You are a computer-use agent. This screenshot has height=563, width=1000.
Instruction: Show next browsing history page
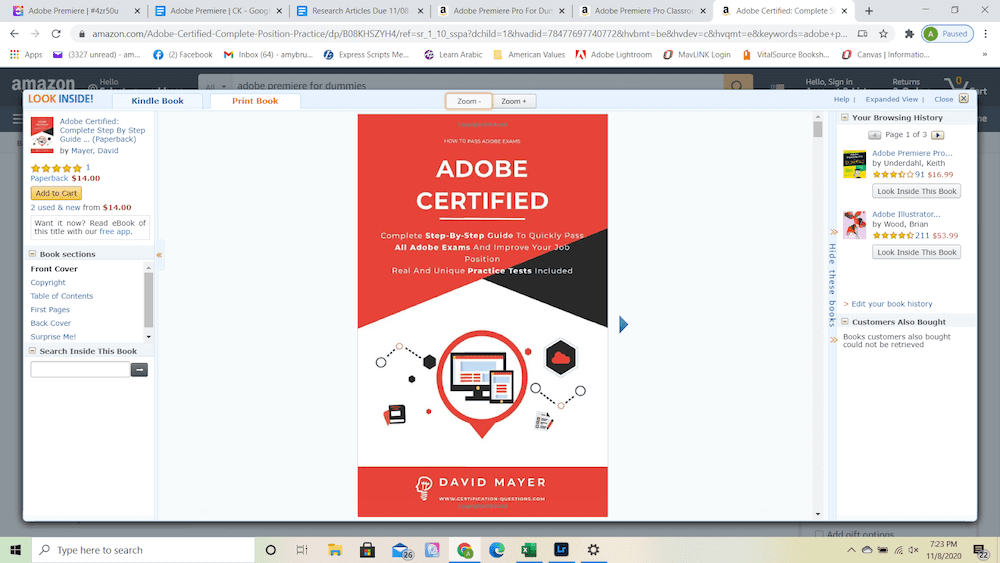tap(938, 135)
